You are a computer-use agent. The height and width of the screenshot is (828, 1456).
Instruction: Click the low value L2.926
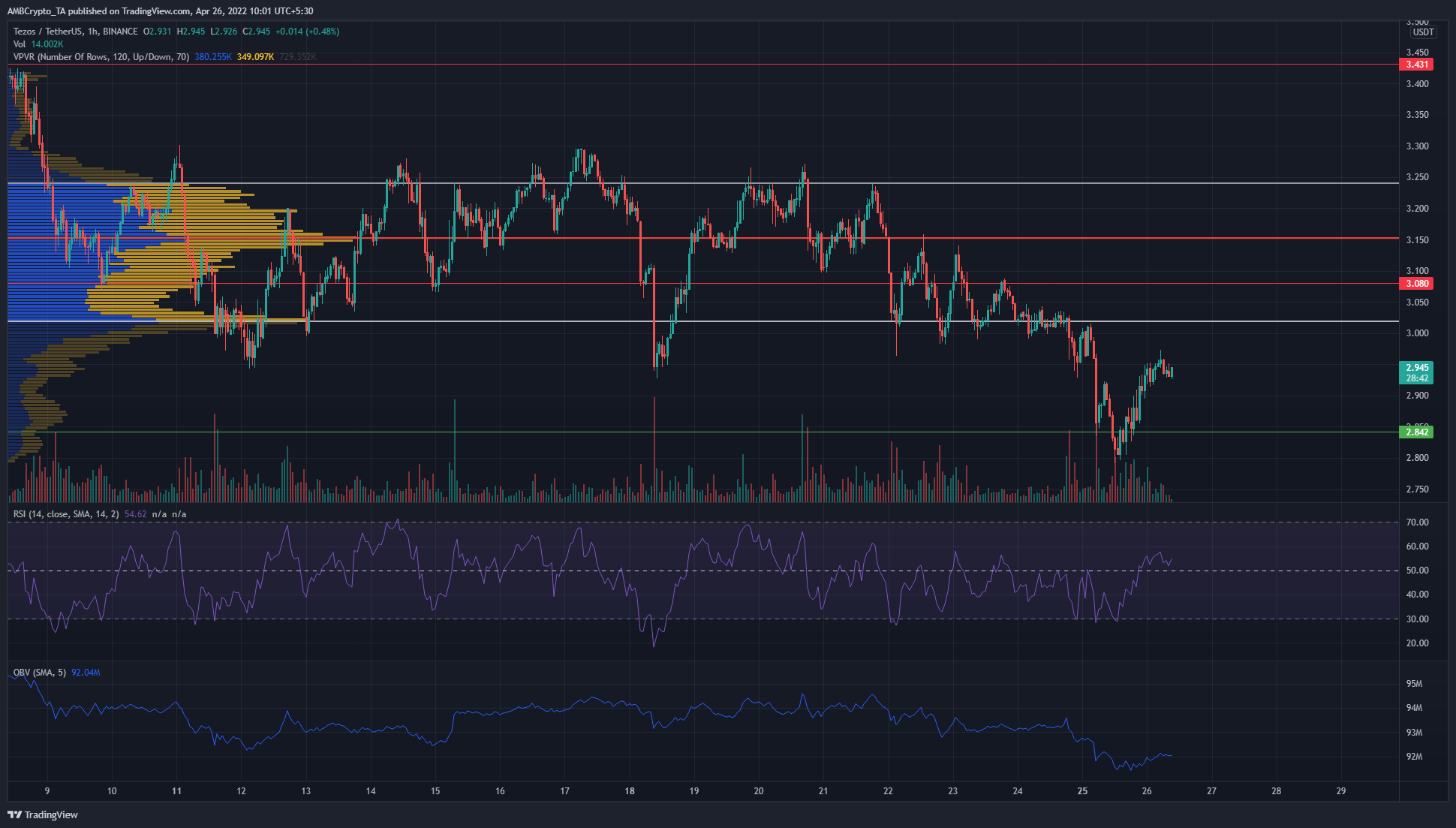(x=223, y=32)
